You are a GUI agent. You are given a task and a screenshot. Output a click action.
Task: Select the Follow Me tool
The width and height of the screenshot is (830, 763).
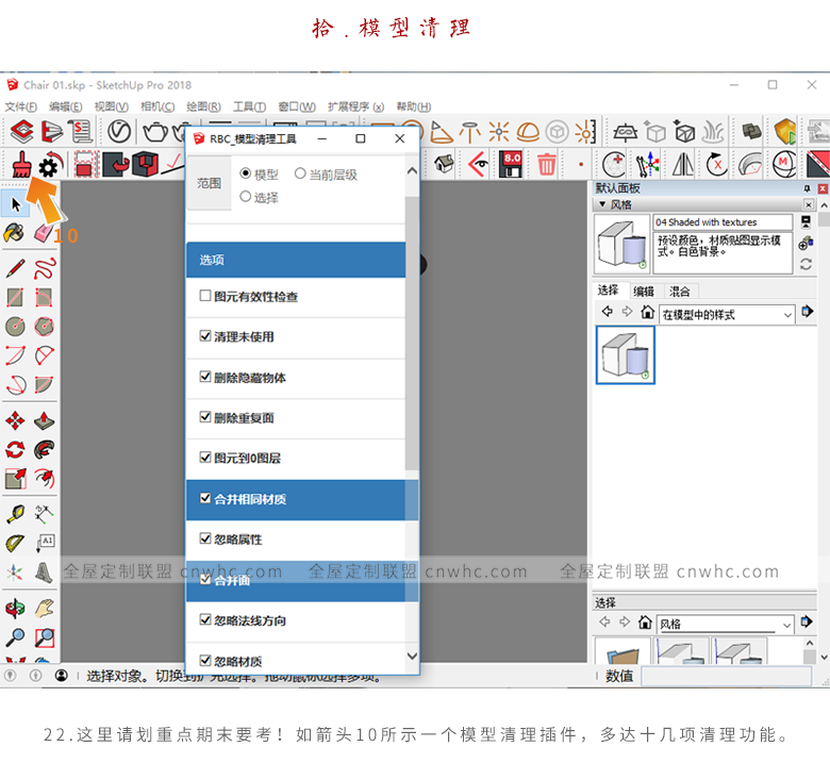44,450
